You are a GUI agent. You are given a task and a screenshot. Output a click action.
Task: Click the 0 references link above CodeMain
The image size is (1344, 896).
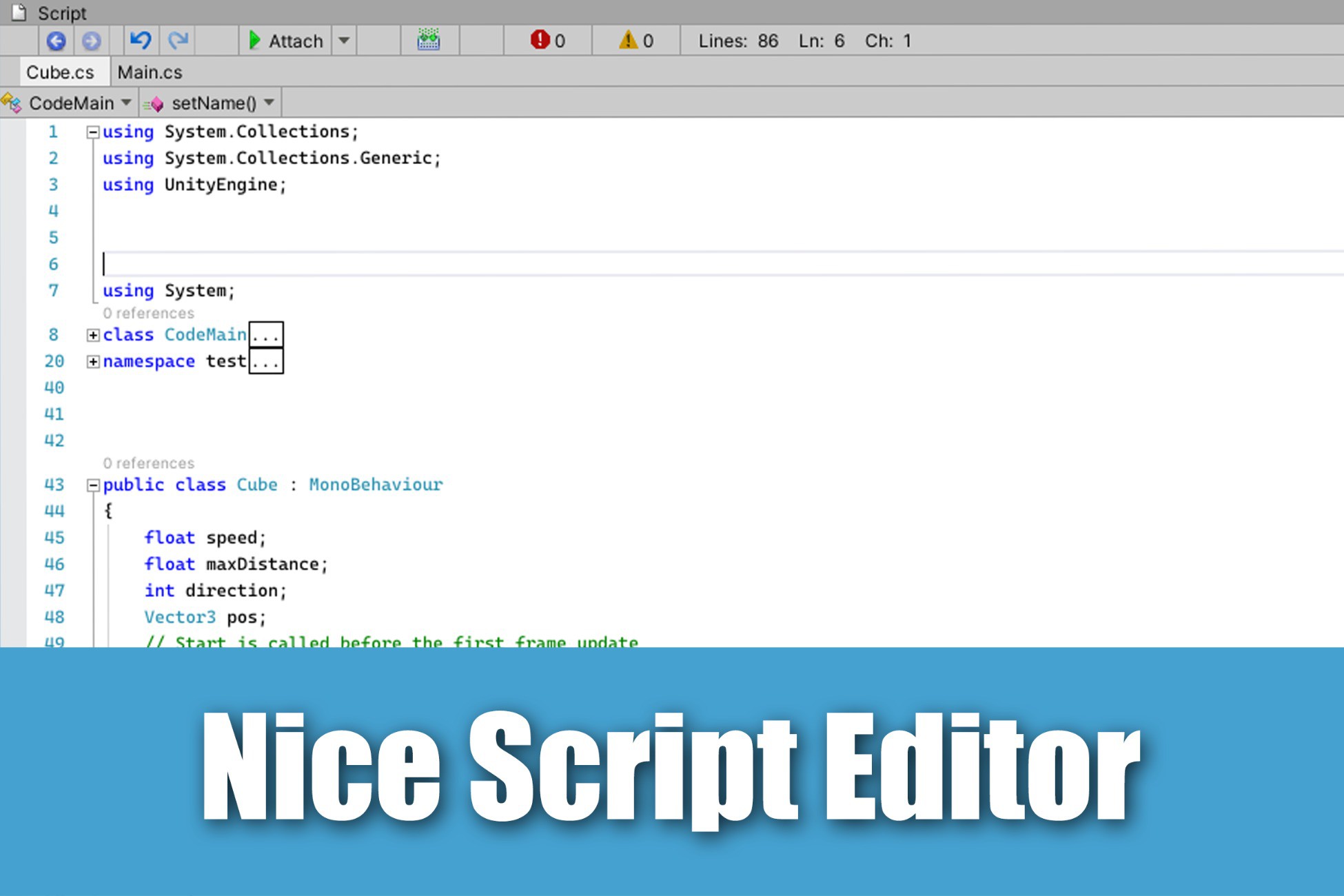tap(148, 313)
